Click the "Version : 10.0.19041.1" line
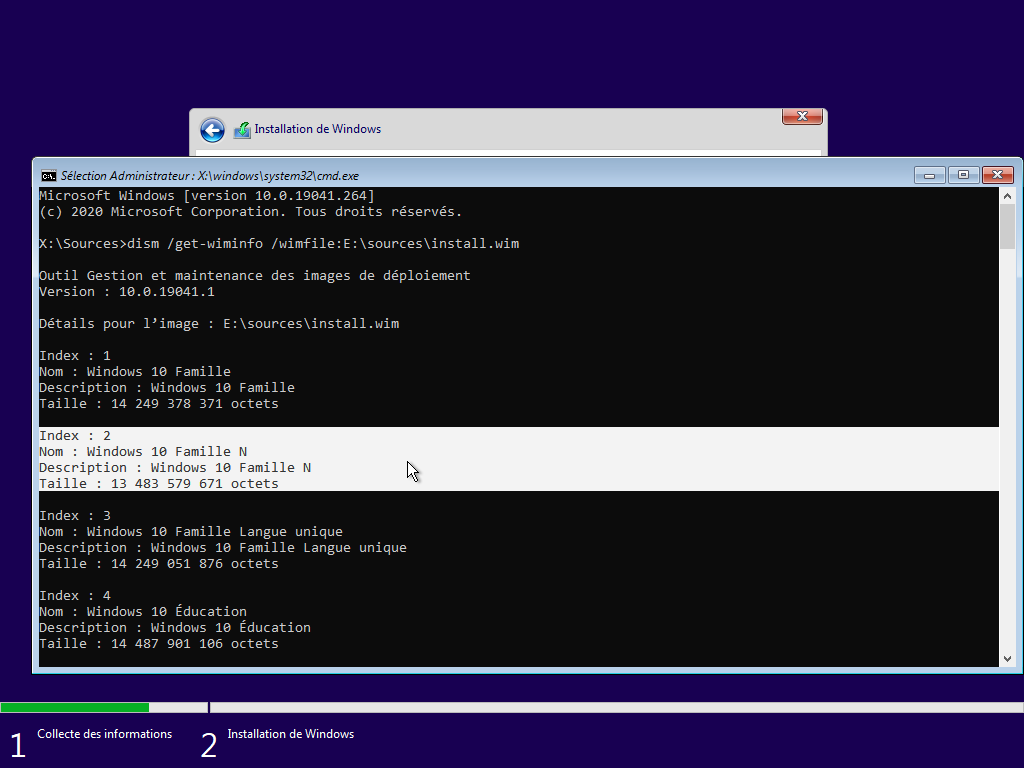 [x=127, y=291]
